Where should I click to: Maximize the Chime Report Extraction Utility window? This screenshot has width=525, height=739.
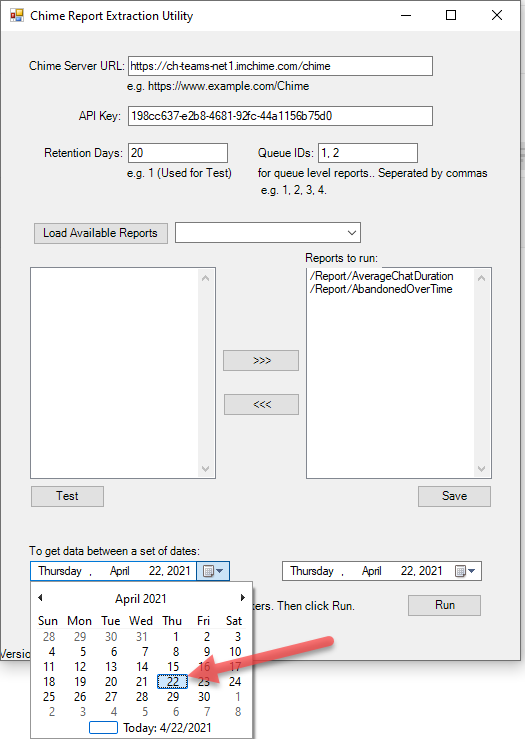click(x=451, y=15)
